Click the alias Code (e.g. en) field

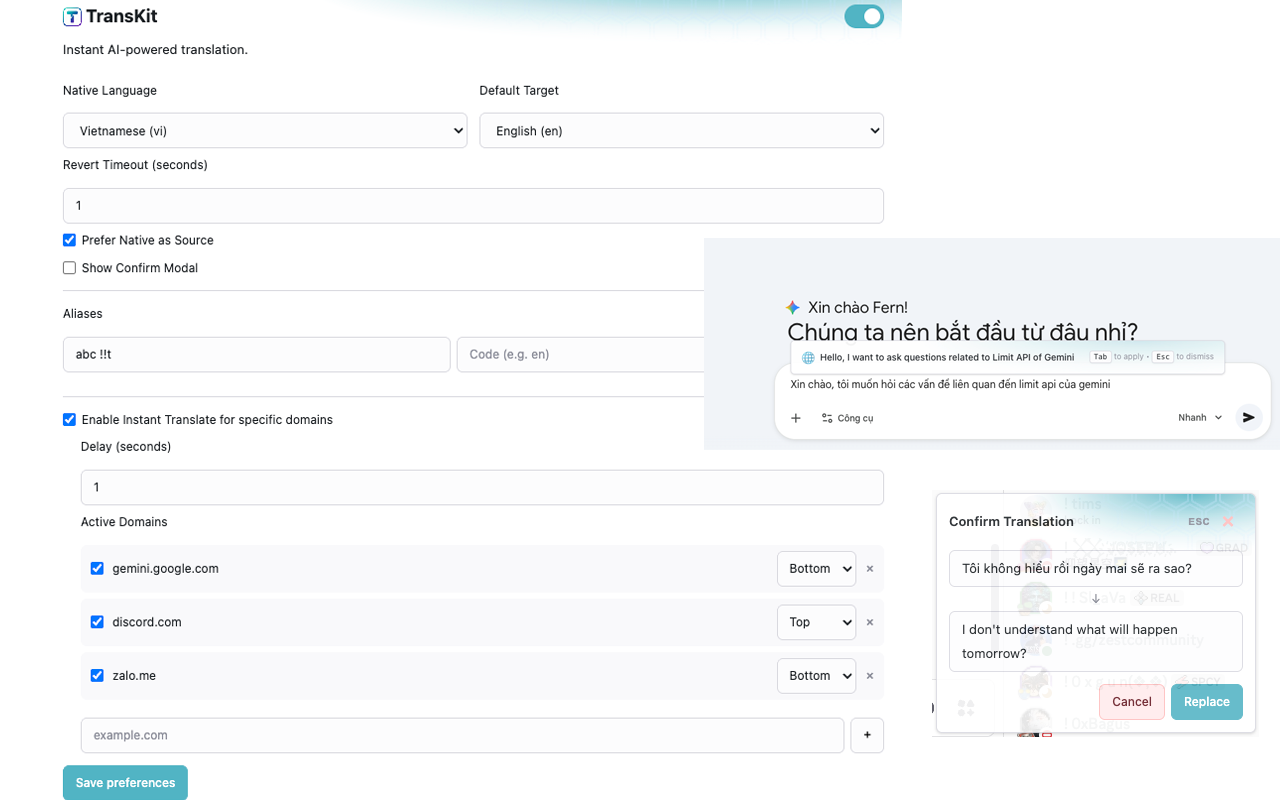pos(581,355)
